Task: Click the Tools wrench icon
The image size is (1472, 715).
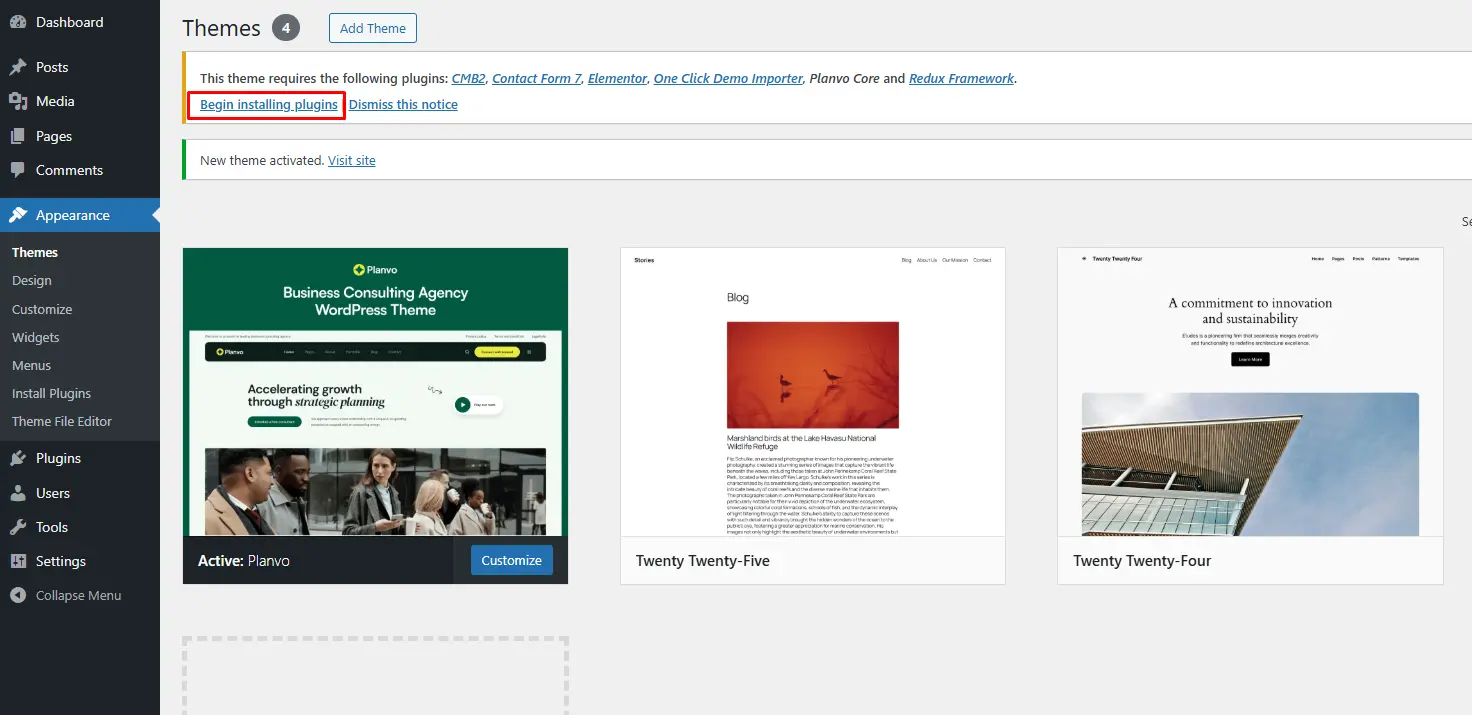Action: point(18,527)
